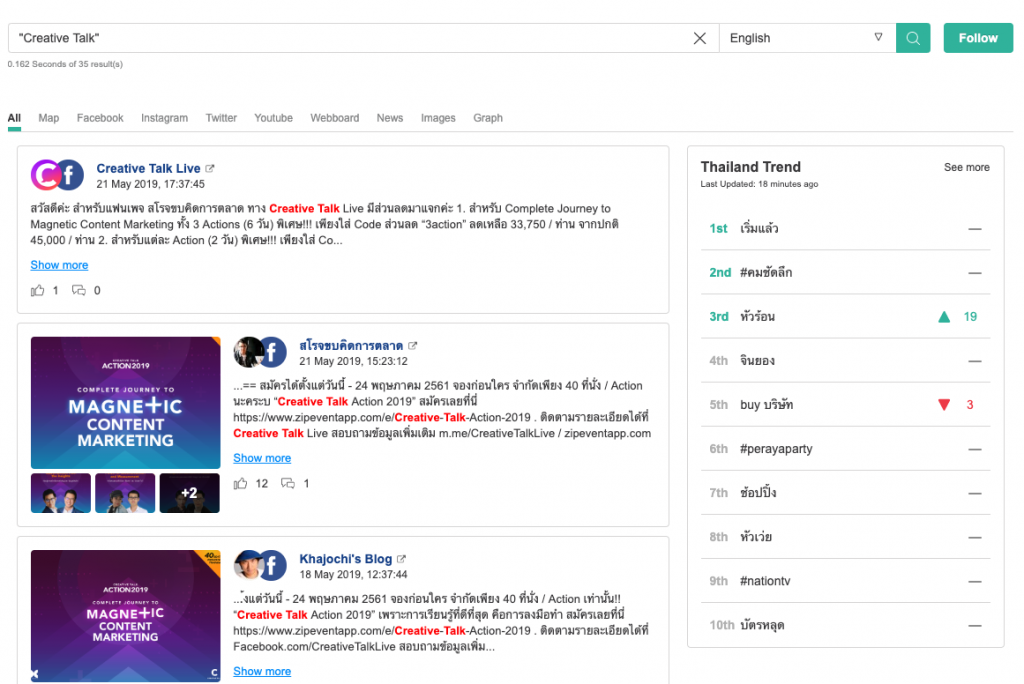This screenshot has width=1024, height=684.
Task: Click the magnifier search button
Action: pyautogui.click(x=913, y=38)
